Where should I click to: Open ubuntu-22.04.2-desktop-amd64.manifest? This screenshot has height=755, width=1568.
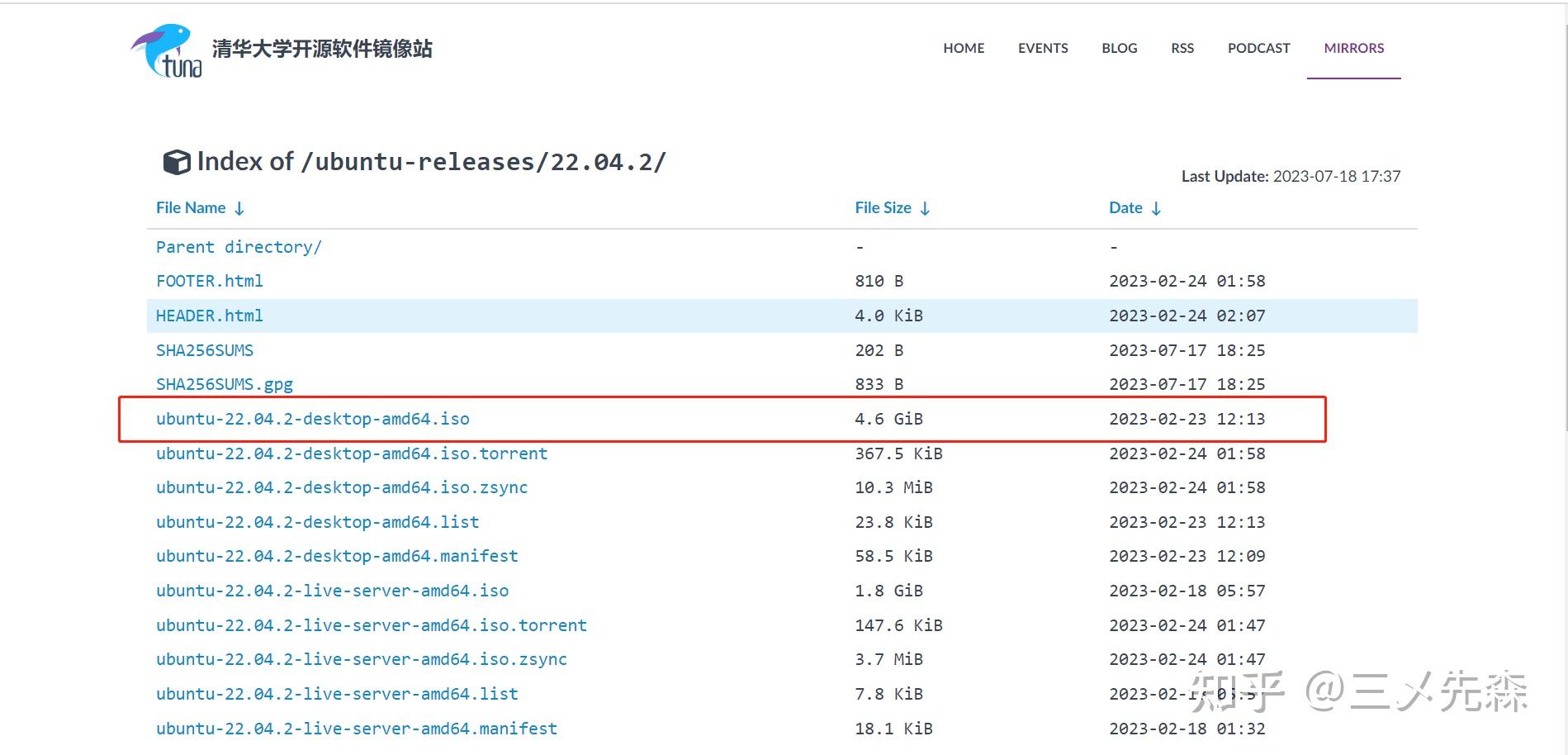click(337, 556)
